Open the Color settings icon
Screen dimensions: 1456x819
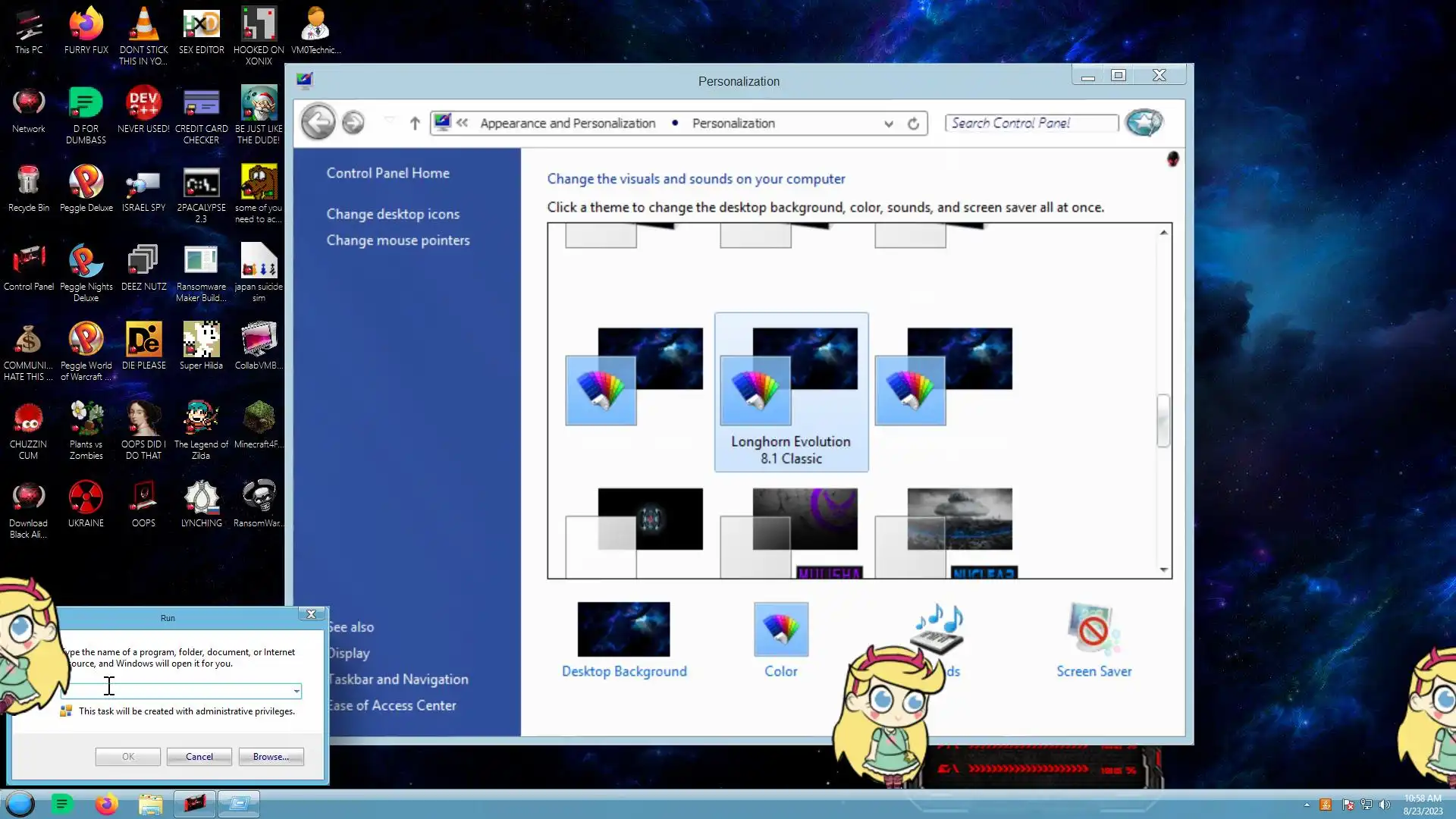click(x=780, y=629)
